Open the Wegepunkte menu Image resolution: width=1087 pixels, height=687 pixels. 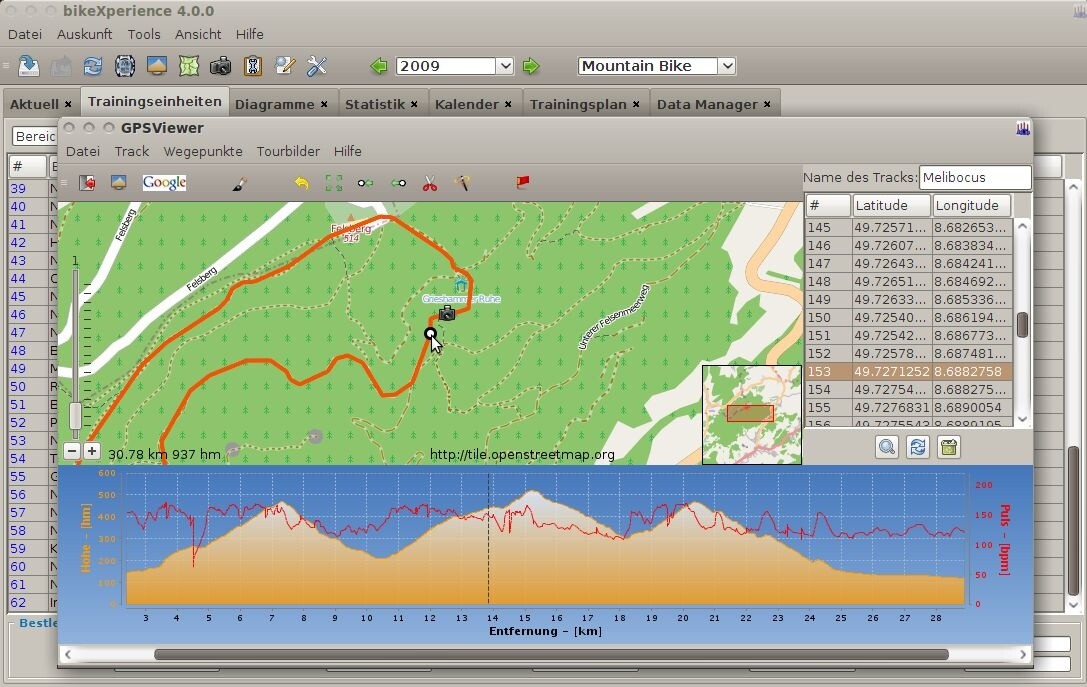tap(203, 151)
